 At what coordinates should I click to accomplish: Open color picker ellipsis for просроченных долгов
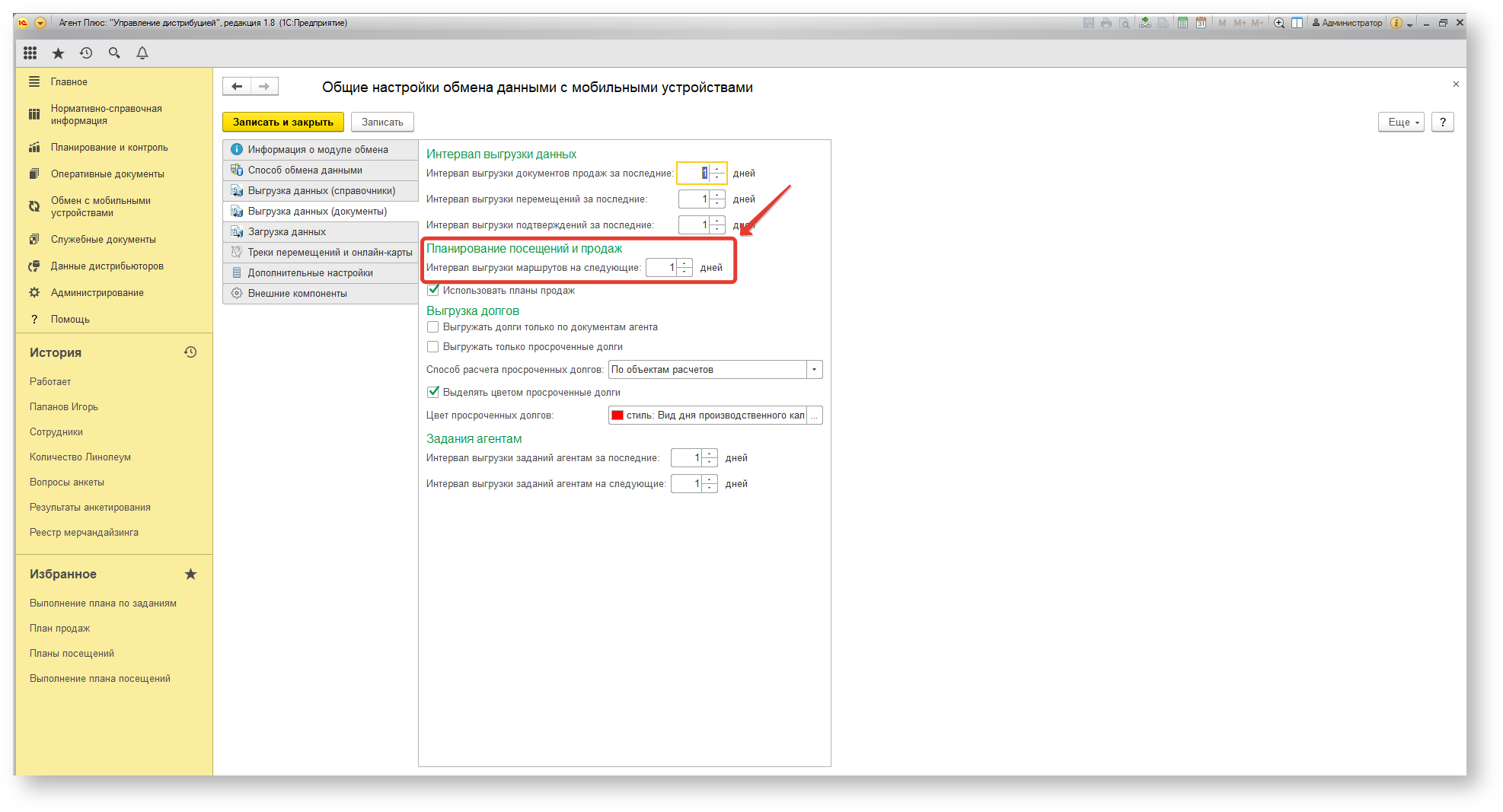(814, 416)
